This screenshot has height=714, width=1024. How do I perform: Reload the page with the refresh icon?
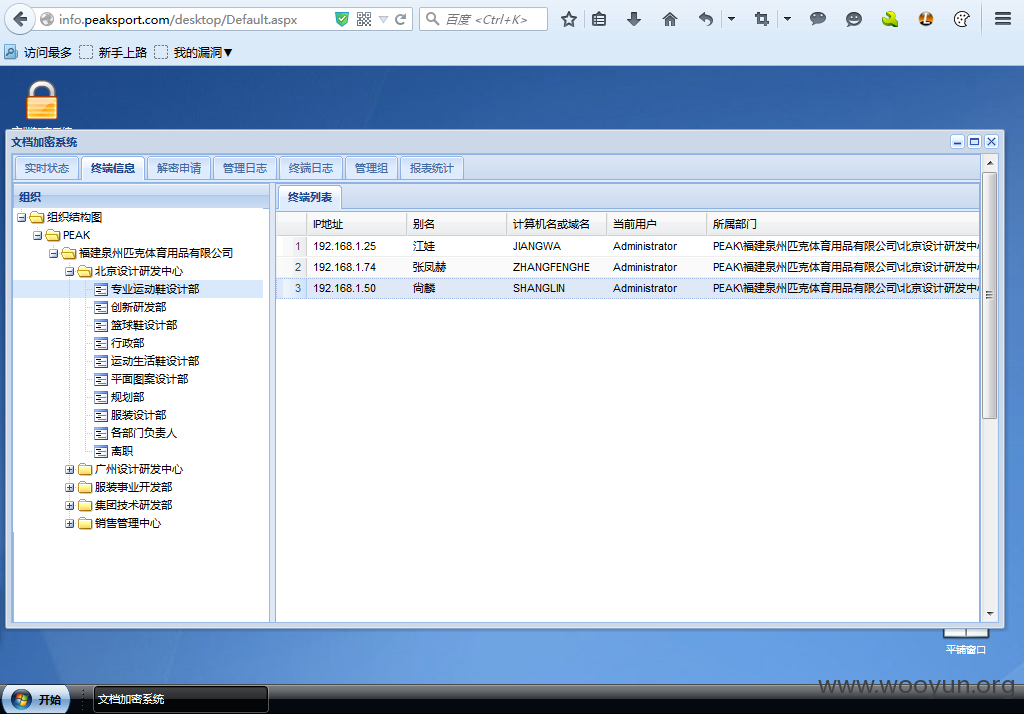pos(400,20)
